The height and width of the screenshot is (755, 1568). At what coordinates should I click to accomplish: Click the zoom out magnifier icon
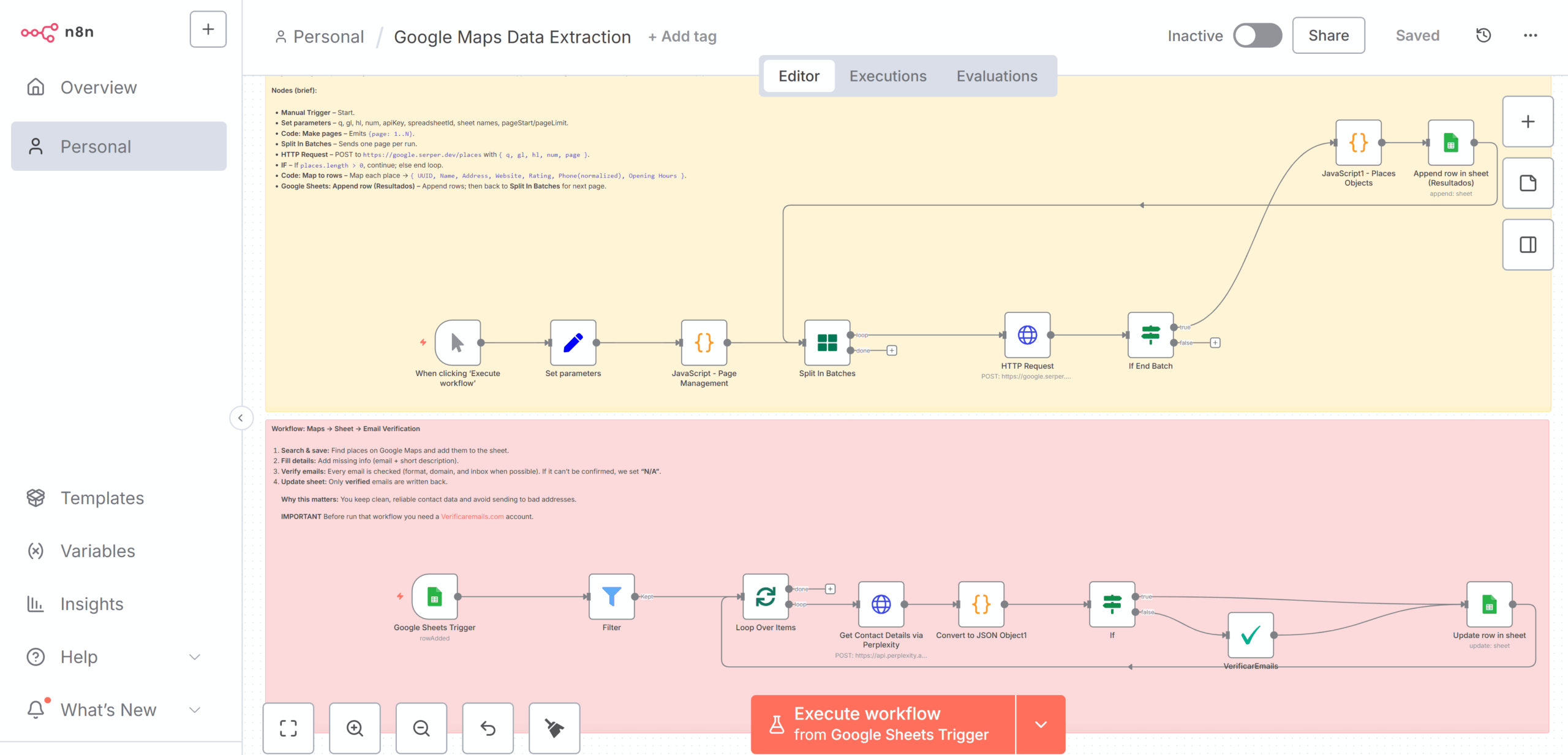[421, 727]
